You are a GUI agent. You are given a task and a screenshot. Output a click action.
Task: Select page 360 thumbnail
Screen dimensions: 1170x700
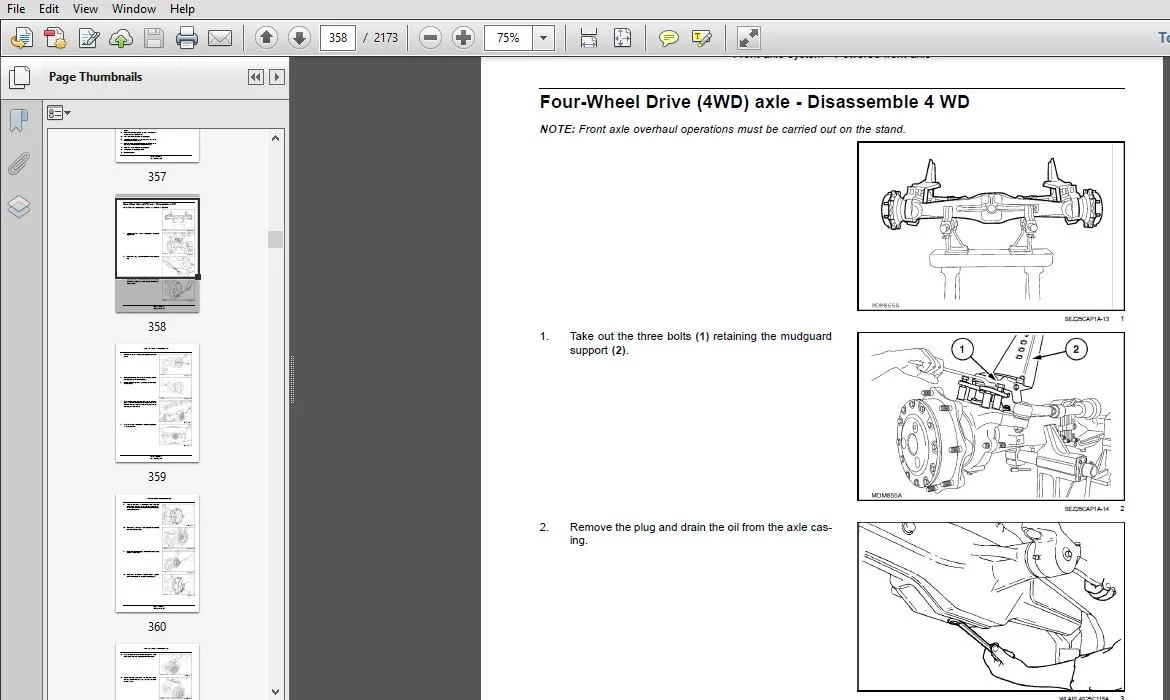pyautogui.click(x=157, y=553)
